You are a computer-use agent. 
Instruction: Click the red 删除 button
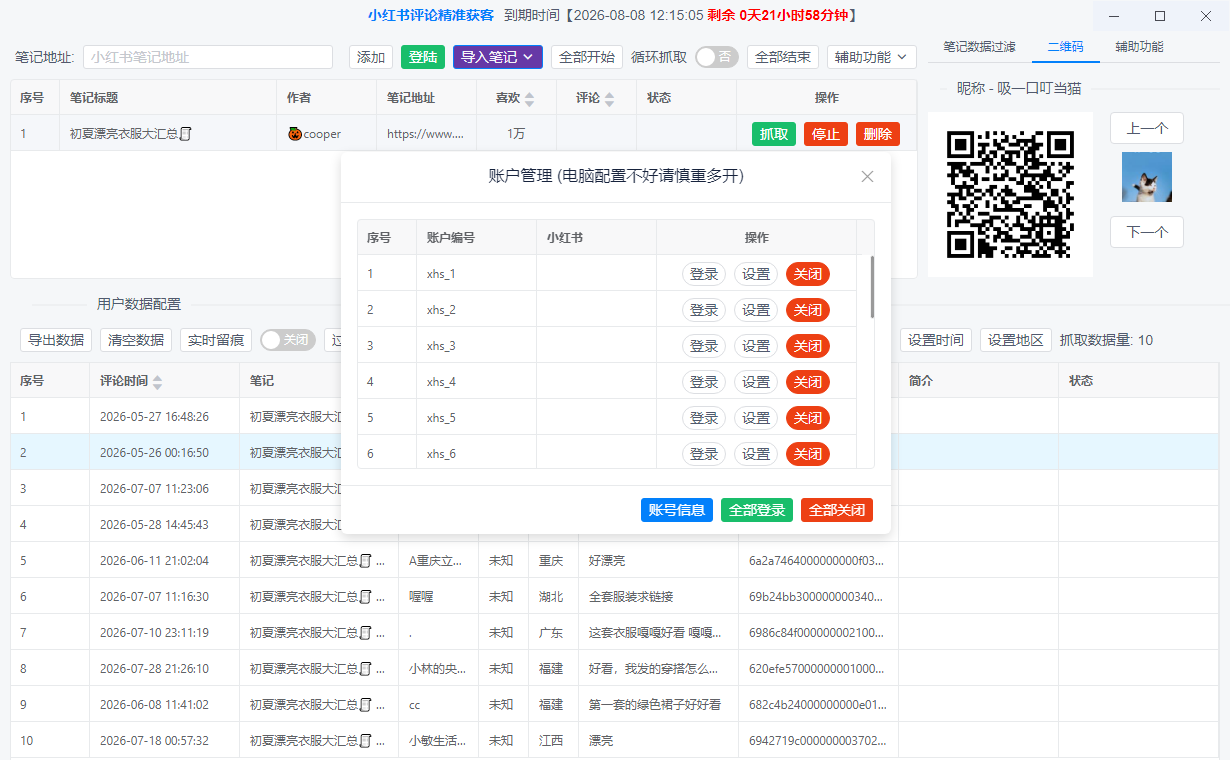[x=878, y=134]
